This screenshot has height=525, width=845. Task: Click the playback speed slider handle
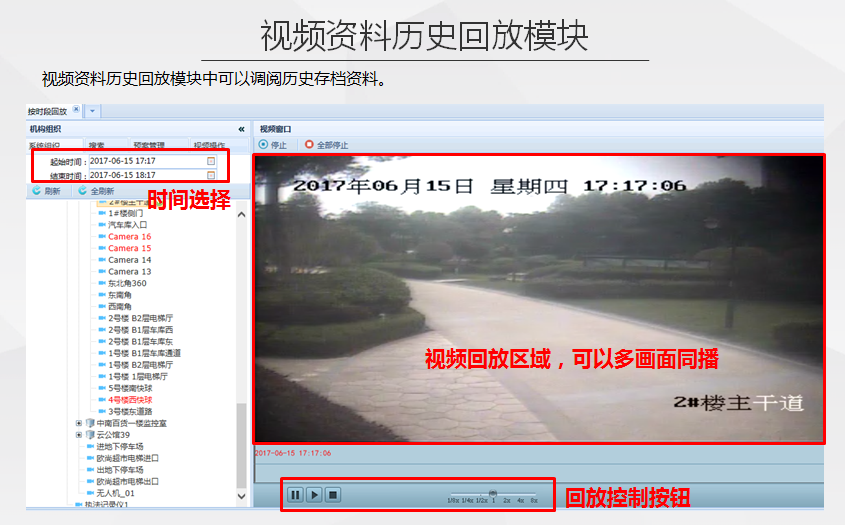pyautogui.click(x=492, y=492)
